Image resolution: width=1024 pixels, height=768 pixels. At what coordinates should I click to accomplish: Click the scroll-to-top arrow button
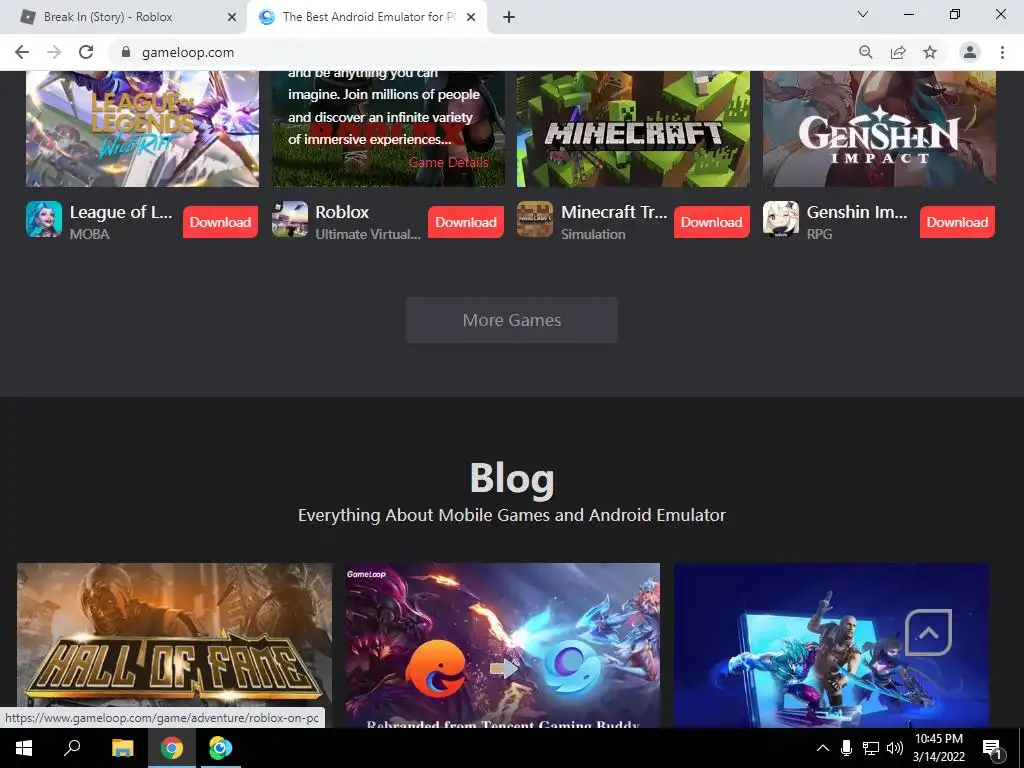tap(929, 632)
